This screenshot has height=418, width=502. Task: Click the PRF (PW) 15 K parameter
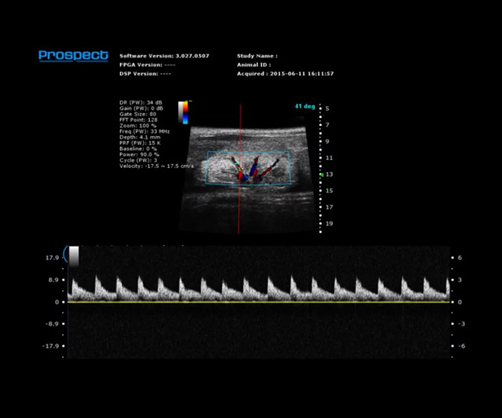click(x=140, y=143)
